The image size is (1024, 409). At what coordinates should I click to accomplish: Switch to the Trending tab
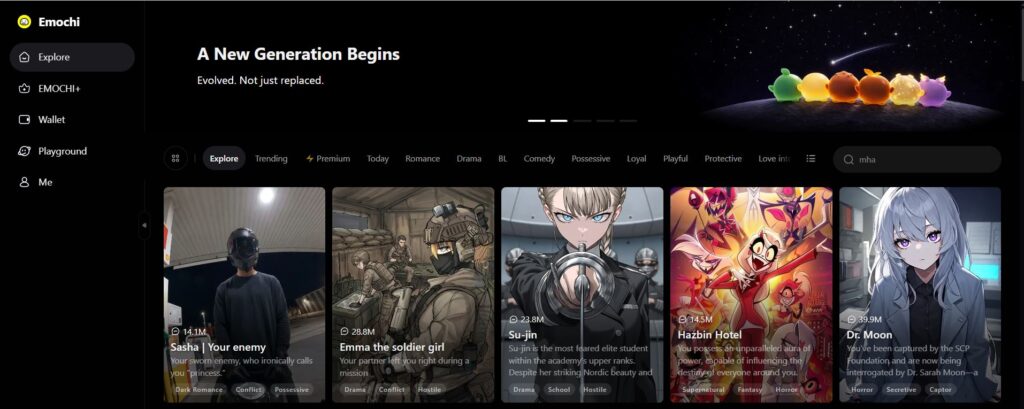(271, 158)
